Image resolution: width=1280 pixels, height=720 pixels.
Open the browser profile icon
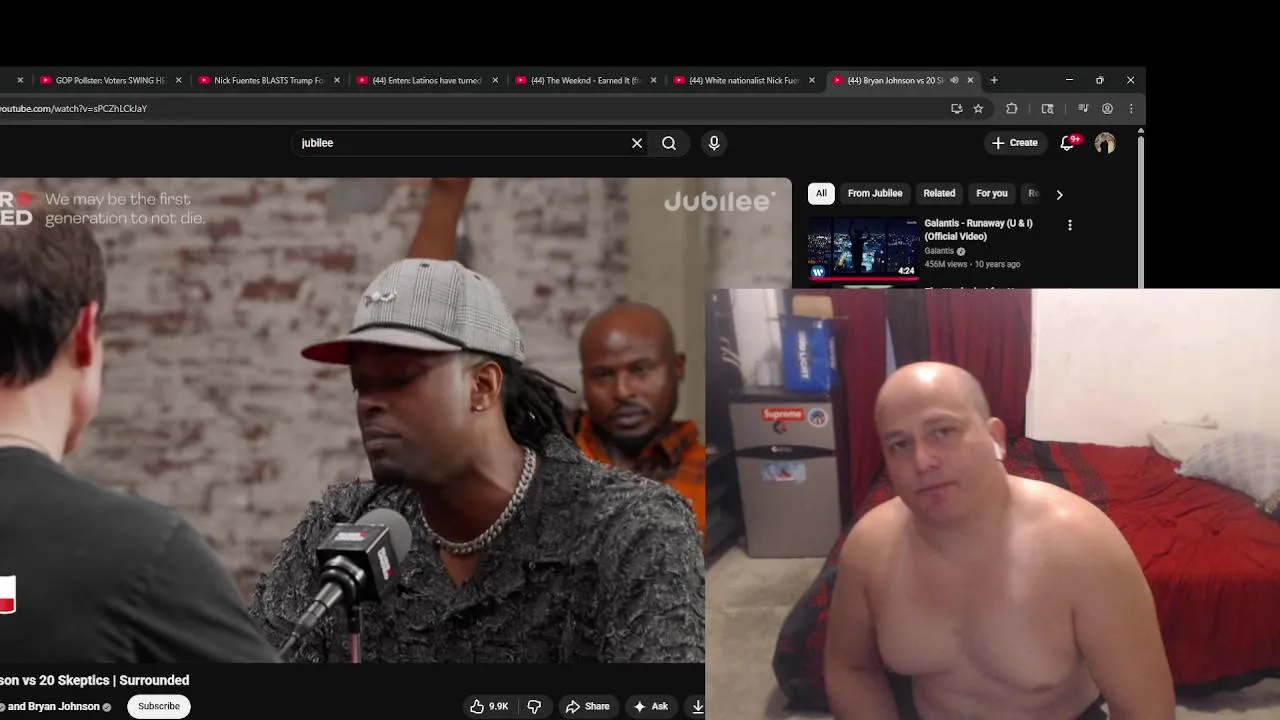1107,108
